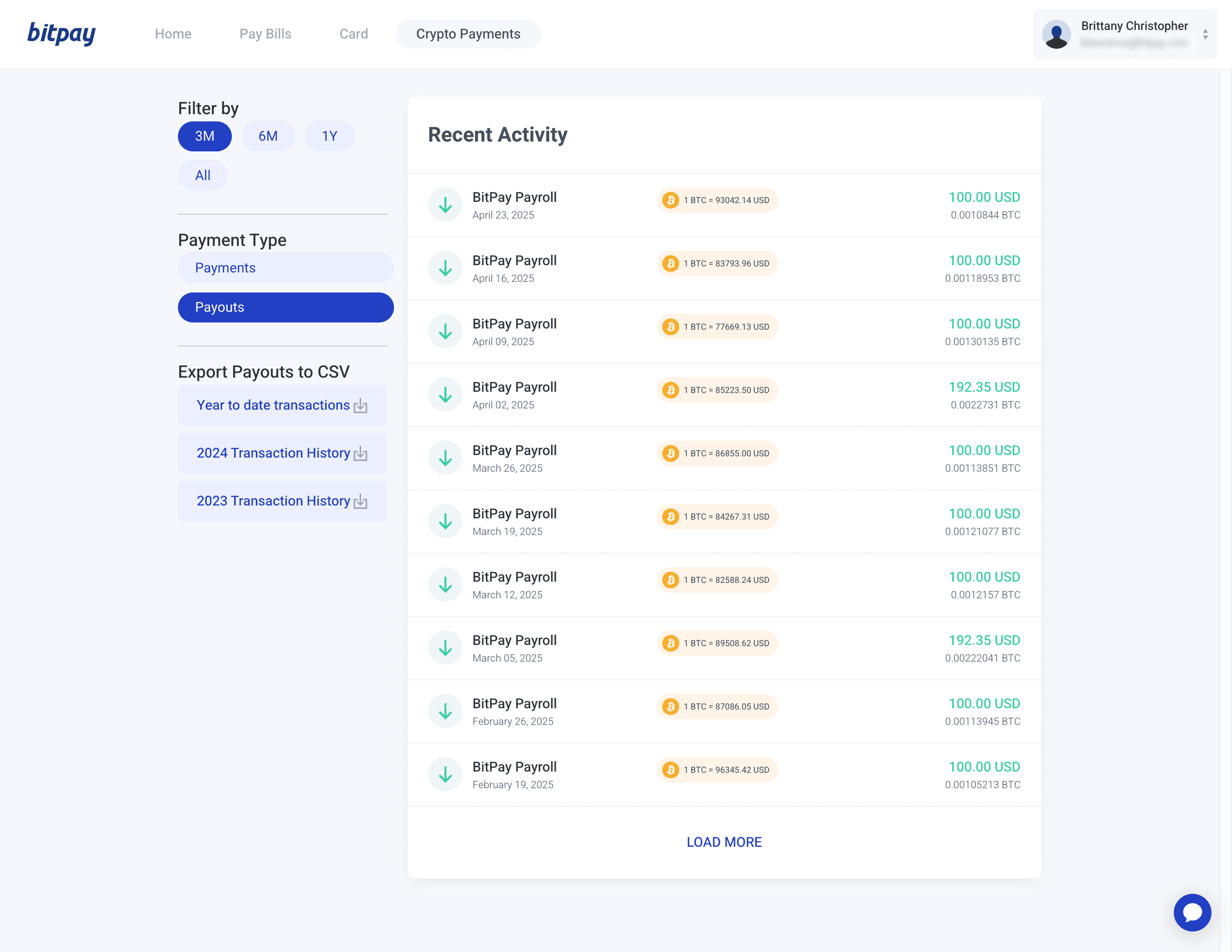1232x952 pixels.
Task: Click the Bitcoin icon in the 93042.14 USD rate badge
Action: (671, 200)
